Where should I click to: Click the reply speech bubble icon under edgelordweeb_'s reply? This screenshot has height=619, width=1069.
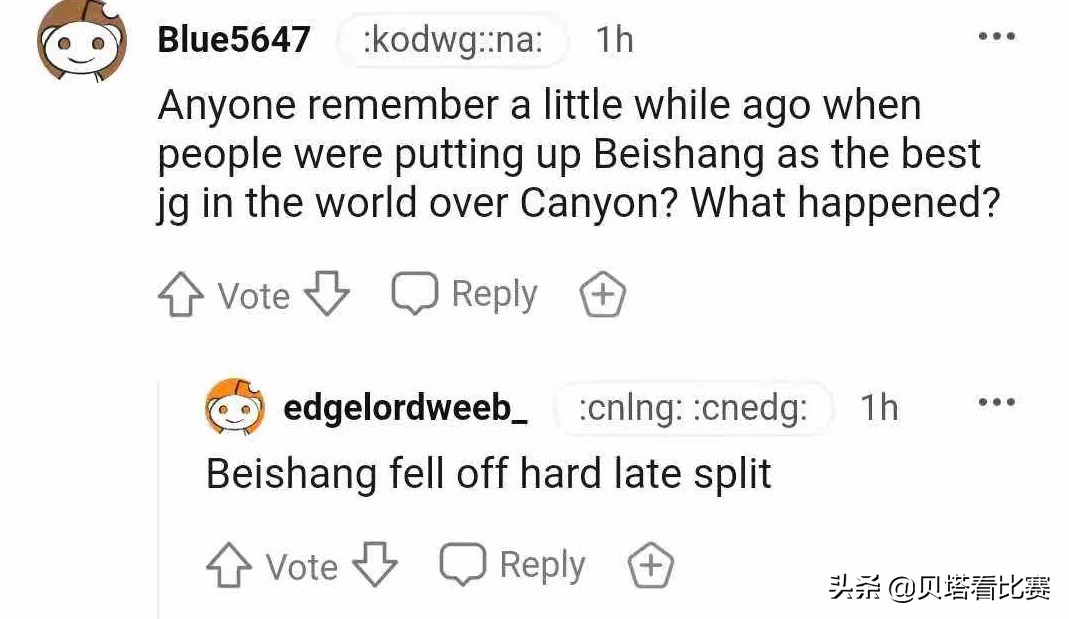click(x=462, y=564)
